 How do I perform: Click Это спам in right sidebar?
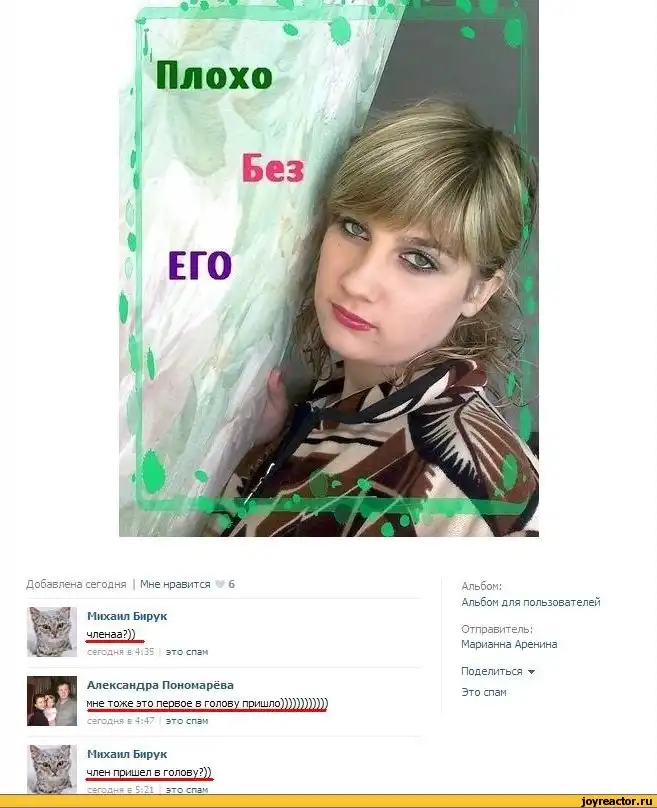coord(484,693)
